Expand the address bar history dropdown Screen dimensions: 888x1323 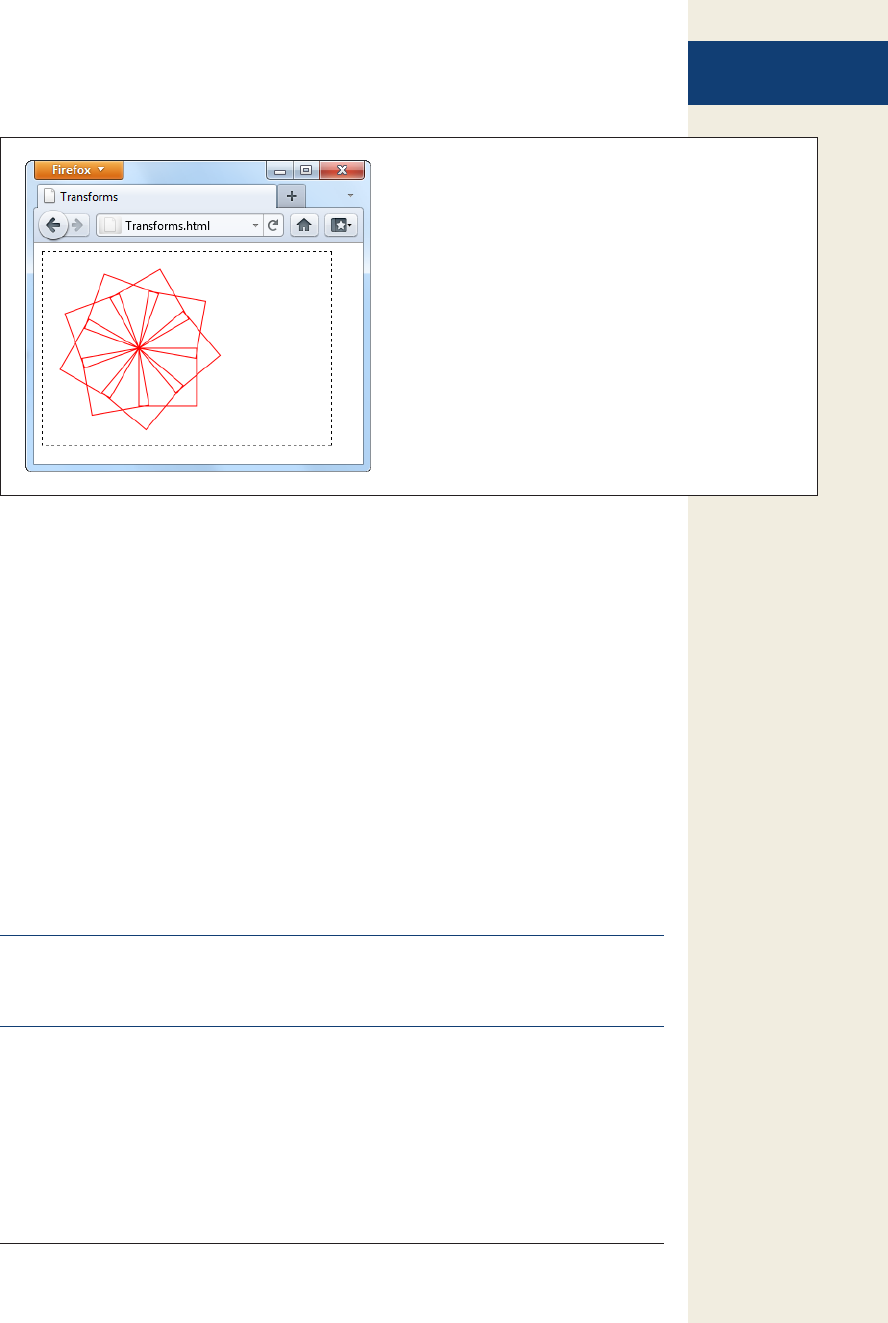255,226
